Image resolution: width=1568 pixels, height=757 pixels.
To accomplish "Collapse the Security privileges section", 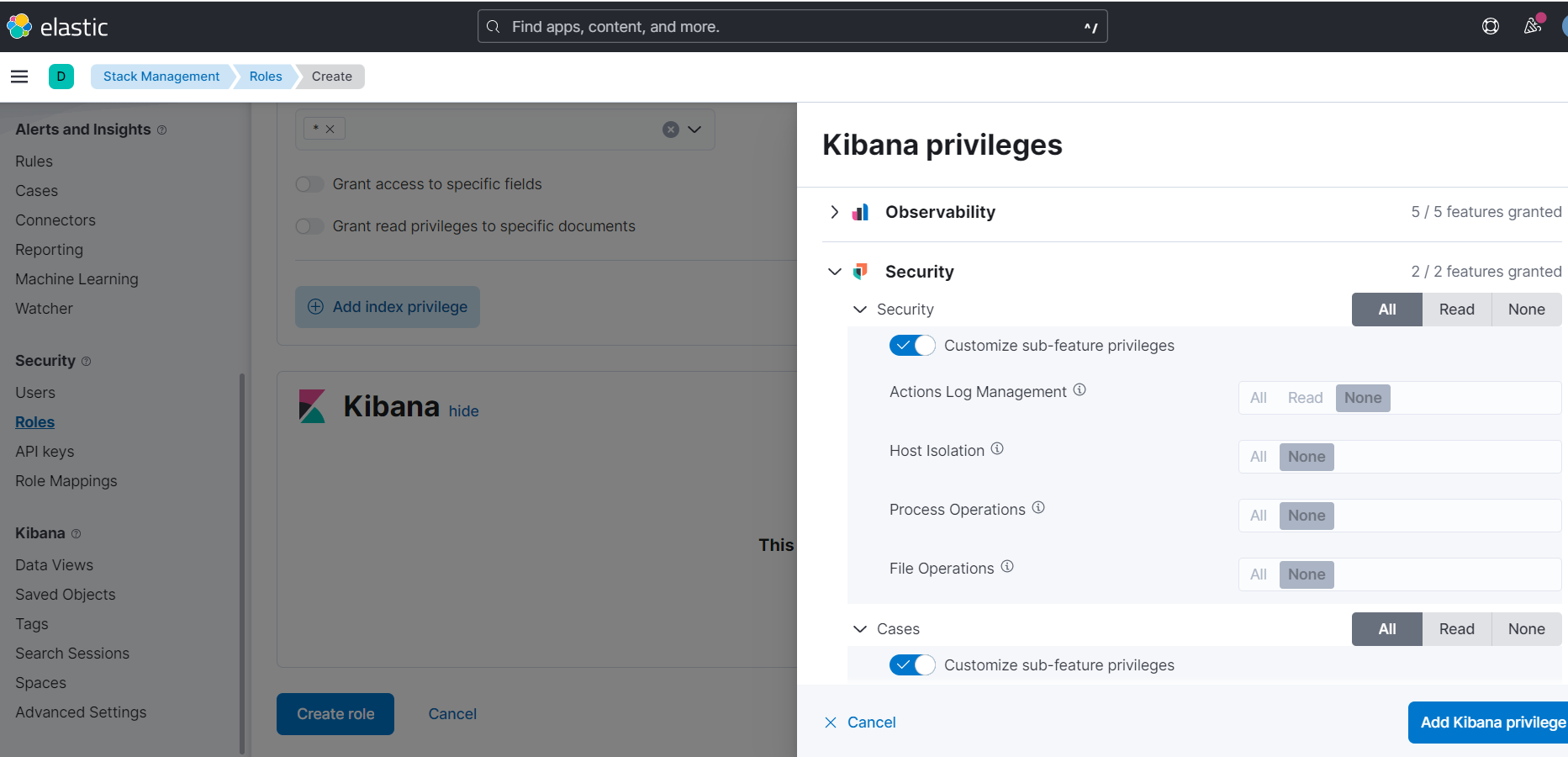I will click(834, 271).
